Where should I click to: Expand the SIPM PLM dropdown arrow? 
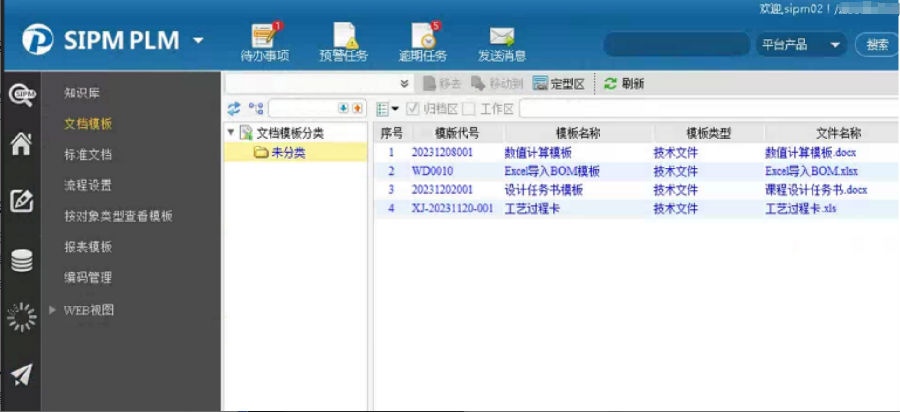click(x=198, y=41)
